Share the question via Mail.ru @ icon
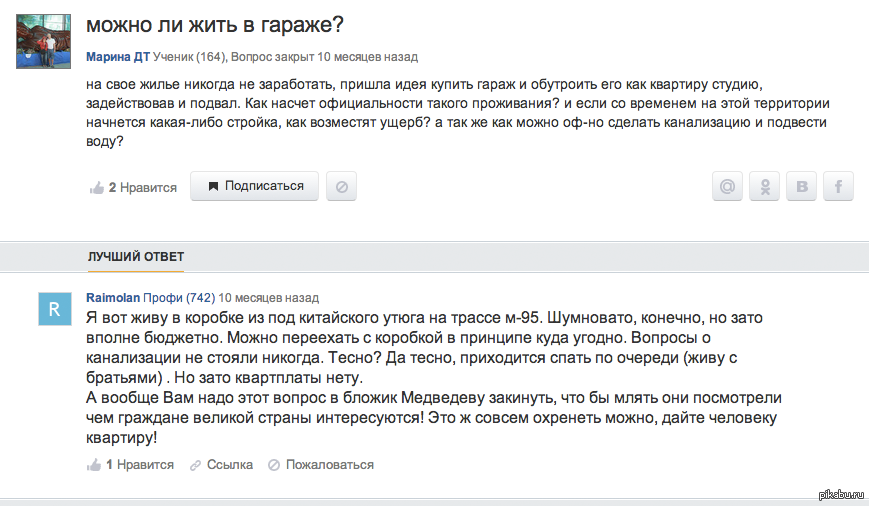The image size is (869, 506). click(x=728, y=186)
